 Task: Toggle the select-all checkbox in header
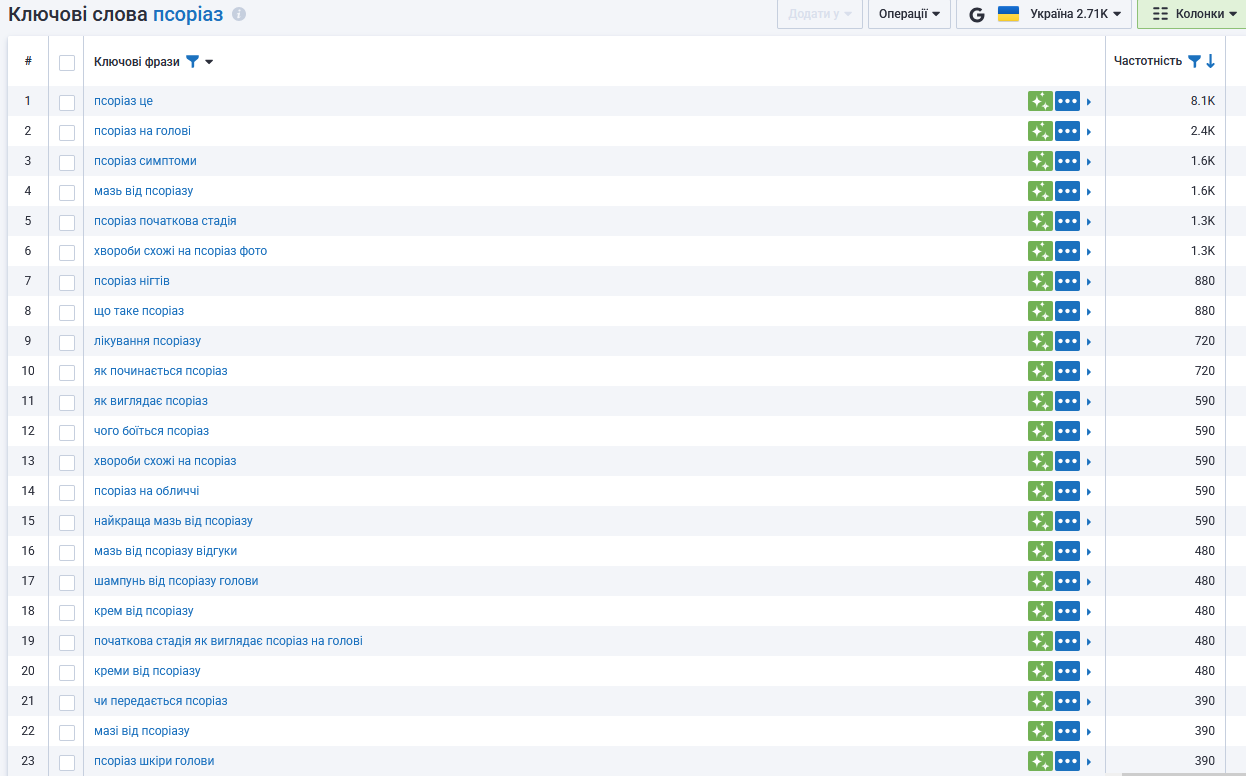pyautogui.click(x=67, y=63)
